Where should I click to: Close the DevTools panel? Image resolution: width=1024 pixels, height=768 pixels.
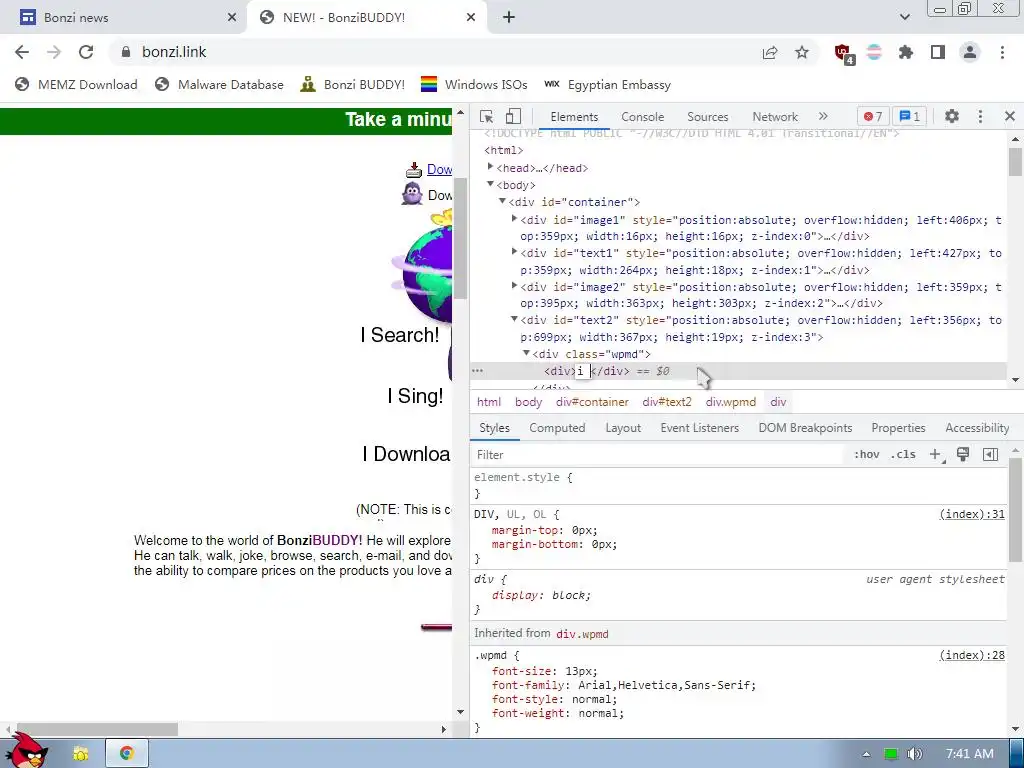(1010, 116)
